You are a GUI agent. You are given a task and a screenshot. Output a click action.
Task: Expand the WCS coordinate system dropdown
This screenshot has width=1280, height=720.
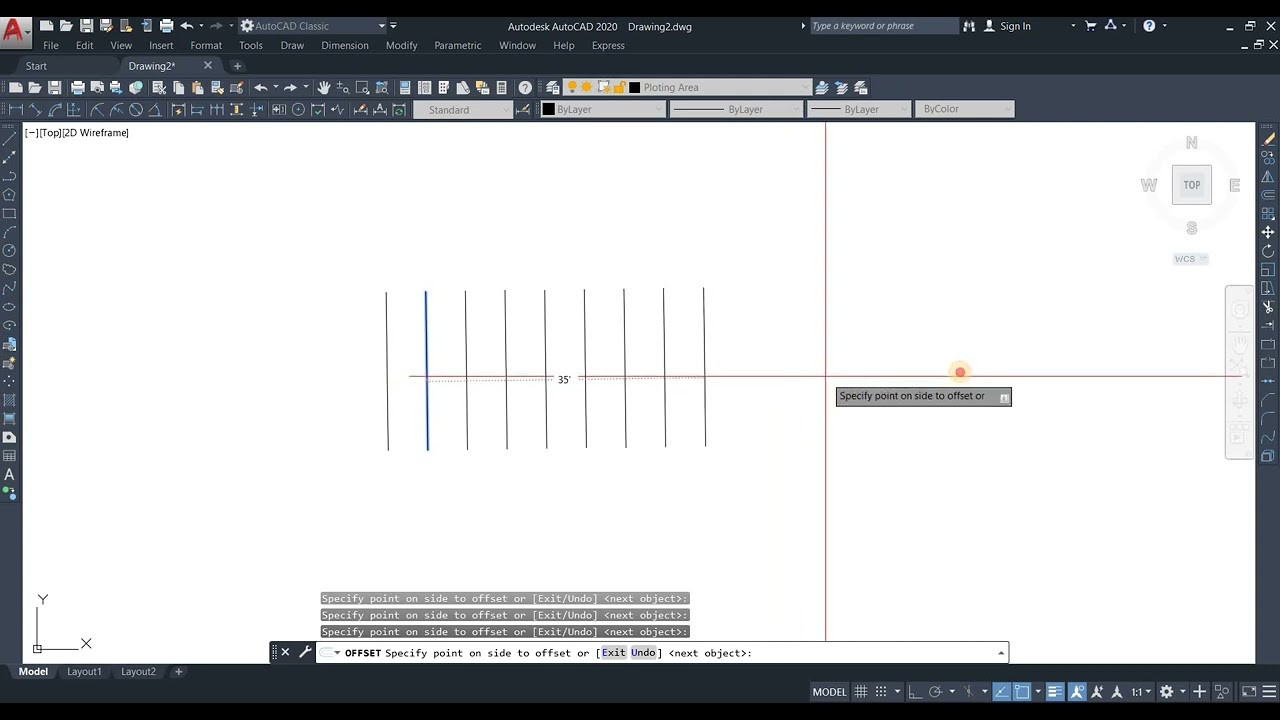click(x=1190, y=259)
